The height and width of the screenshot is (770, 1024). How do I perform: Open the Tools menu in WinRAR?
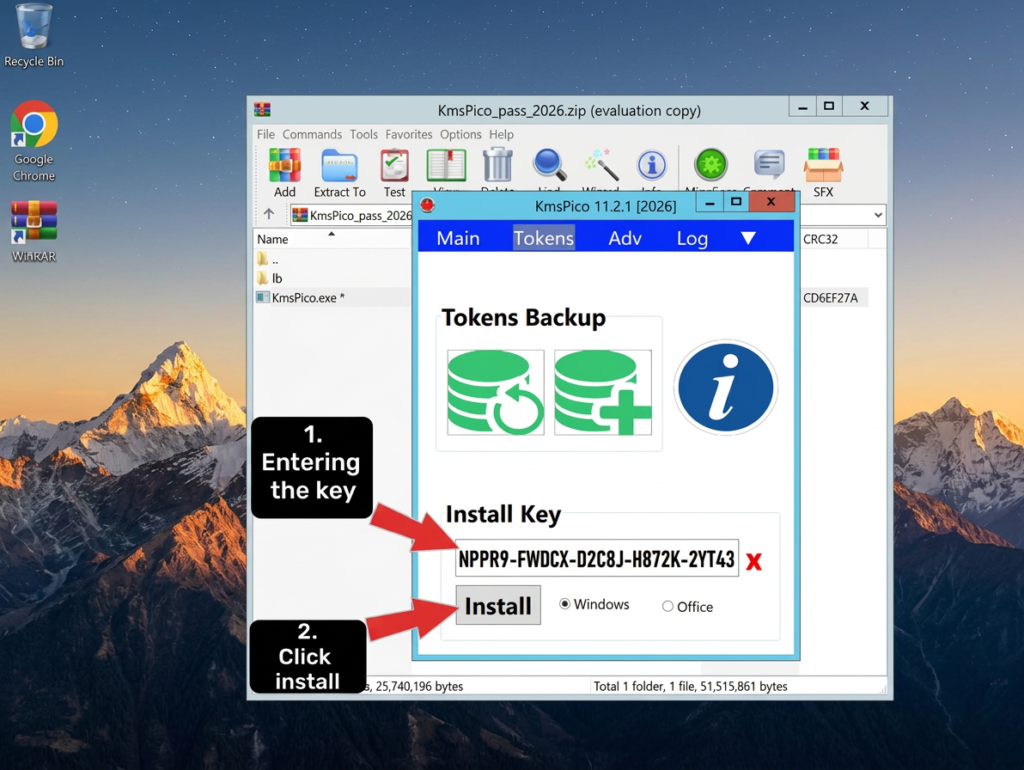[x=364, y=134]
